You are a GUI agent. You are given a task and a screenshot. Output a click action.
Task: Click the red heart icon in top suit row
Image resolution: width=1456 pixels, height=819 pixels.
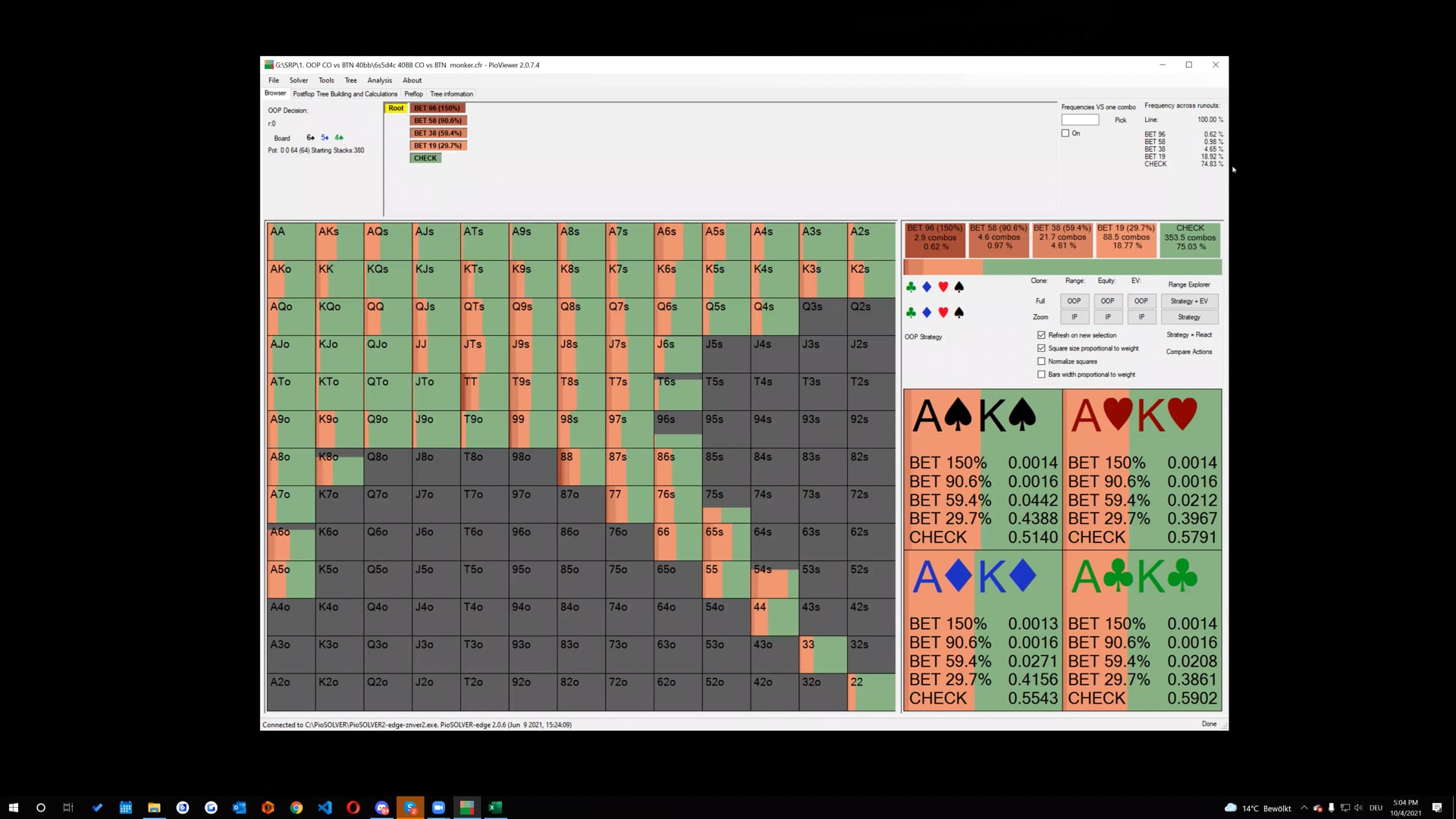pyautogui.click(x=943, y=287)
